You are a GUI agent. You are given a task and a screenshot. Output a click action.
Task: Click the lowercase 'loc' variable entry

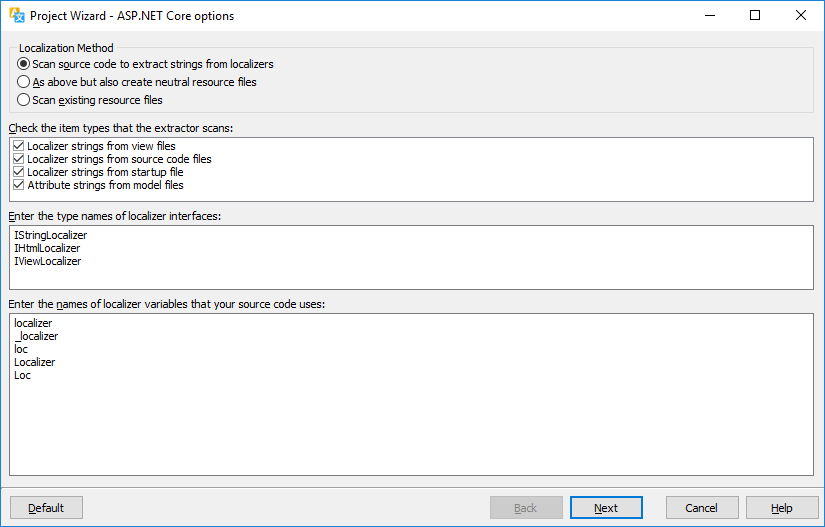(x=21, y=349)
